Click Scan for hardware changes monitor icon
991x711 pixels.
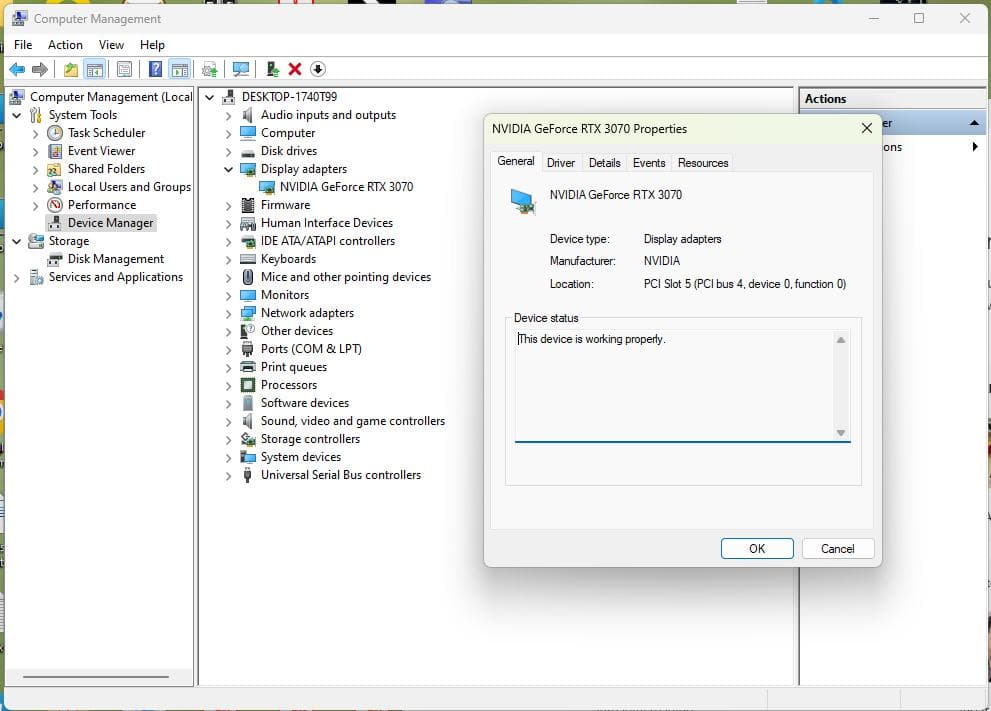[241, 69]
